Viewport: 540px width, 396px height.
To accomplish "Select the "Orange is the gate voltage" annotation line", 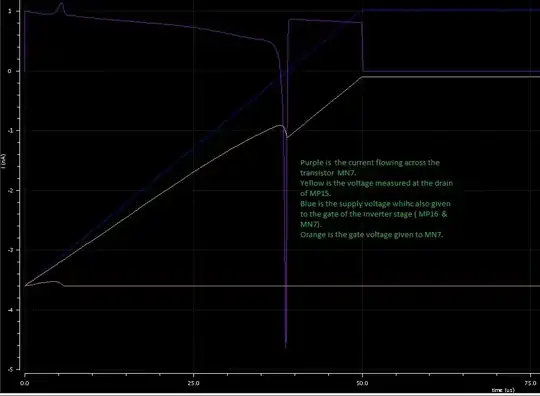I will (x=372, y=235).
